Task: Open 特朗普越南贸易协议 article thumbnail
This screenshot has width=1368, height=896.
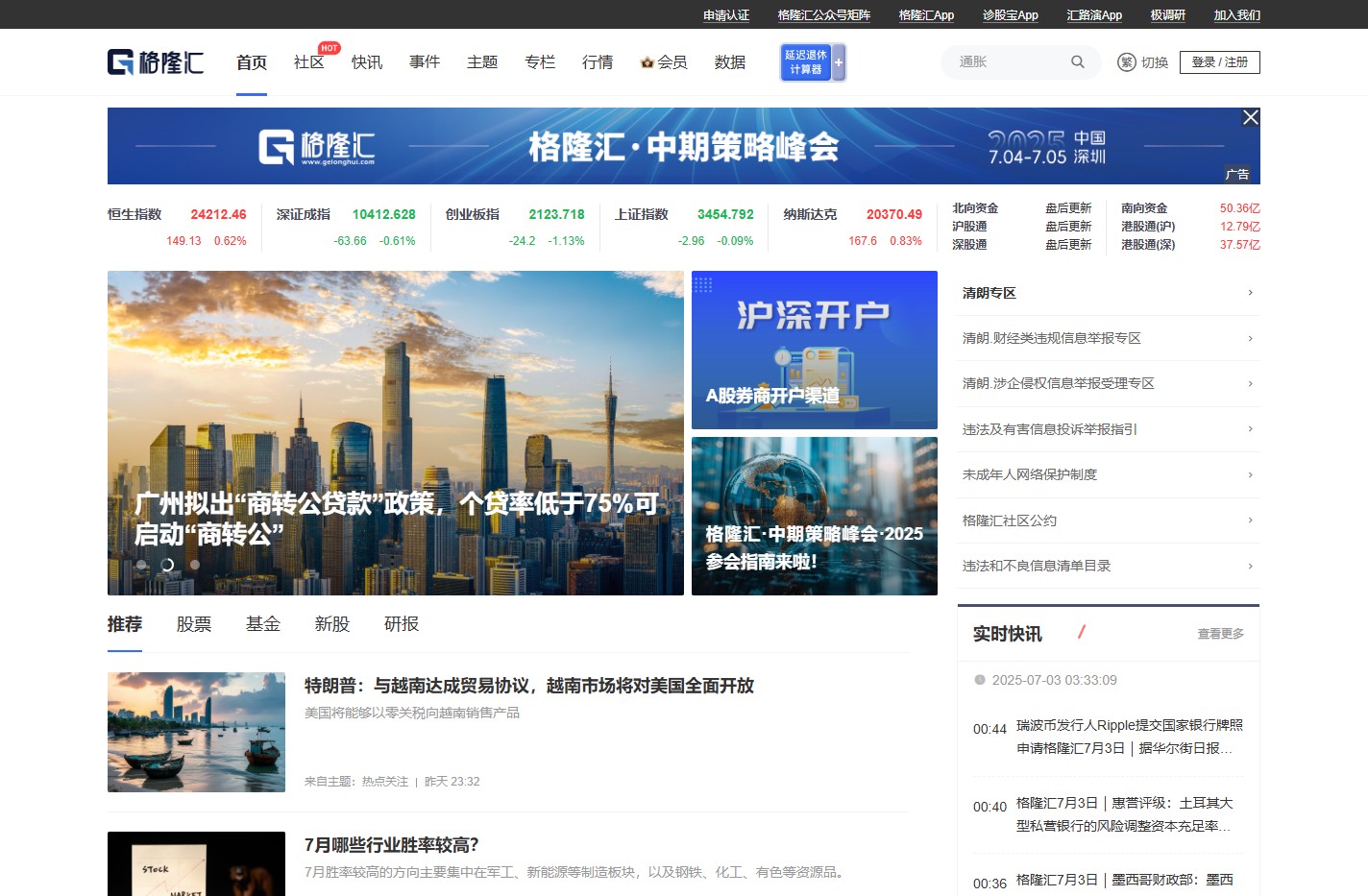Action: tap(196, 732)
